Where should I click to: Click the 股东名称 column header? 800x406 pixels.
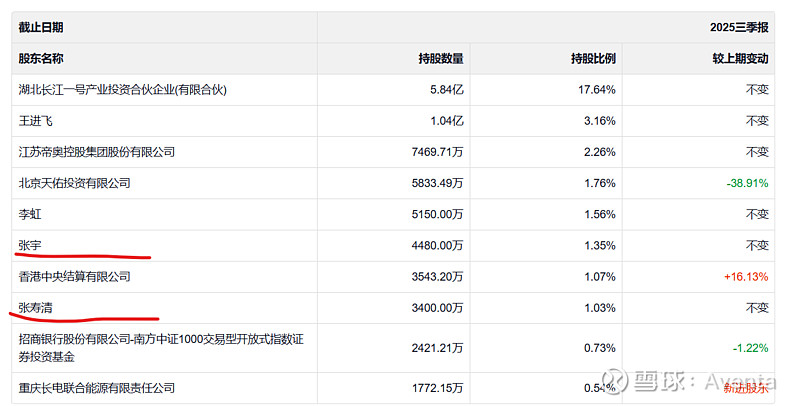41,59
